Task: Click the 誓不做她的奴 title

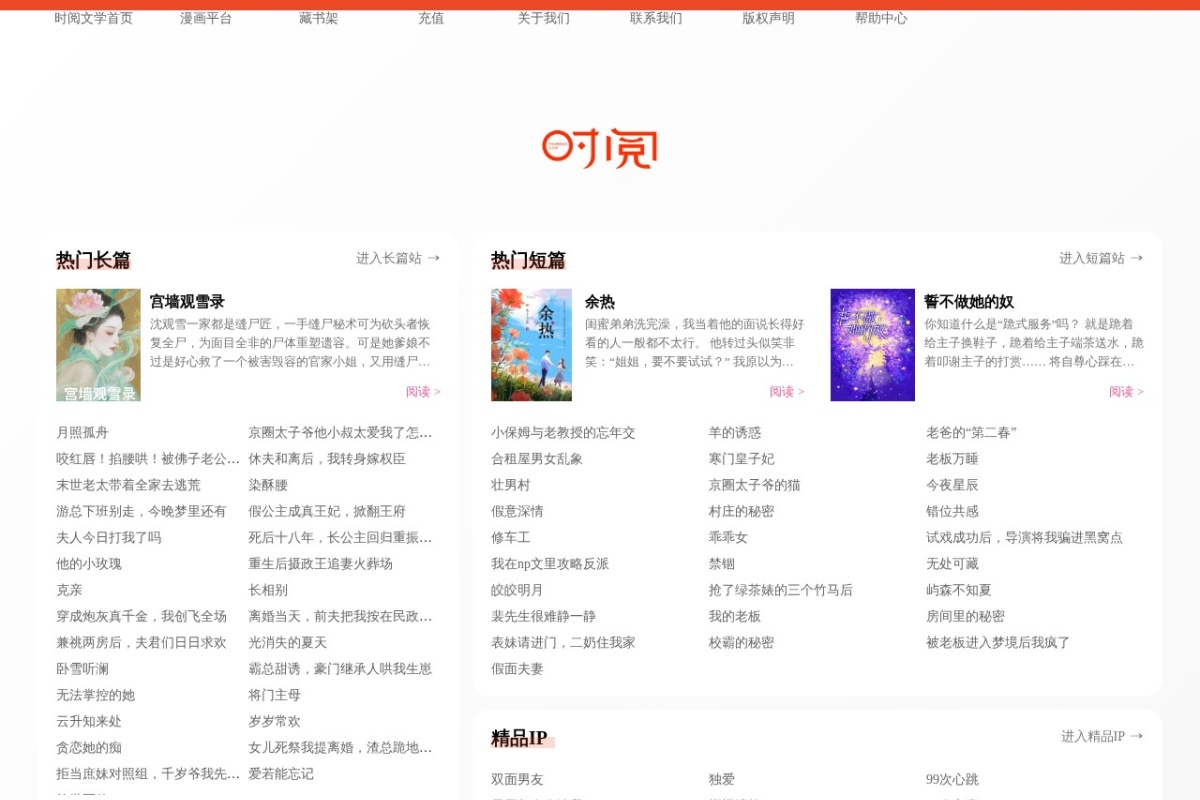Action: coord(969,301)
